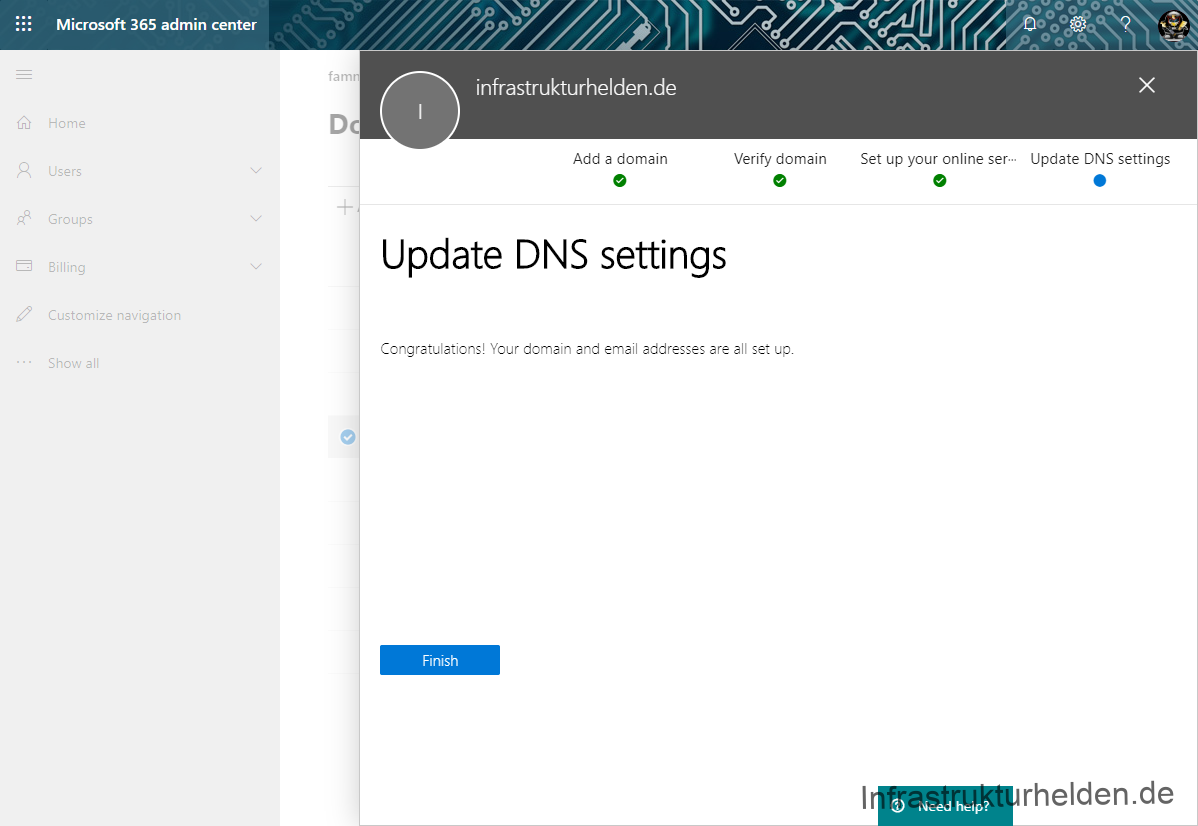Expand the Groups menu chevron
This screenshot has height=826, width=1198.
(256, 219)
